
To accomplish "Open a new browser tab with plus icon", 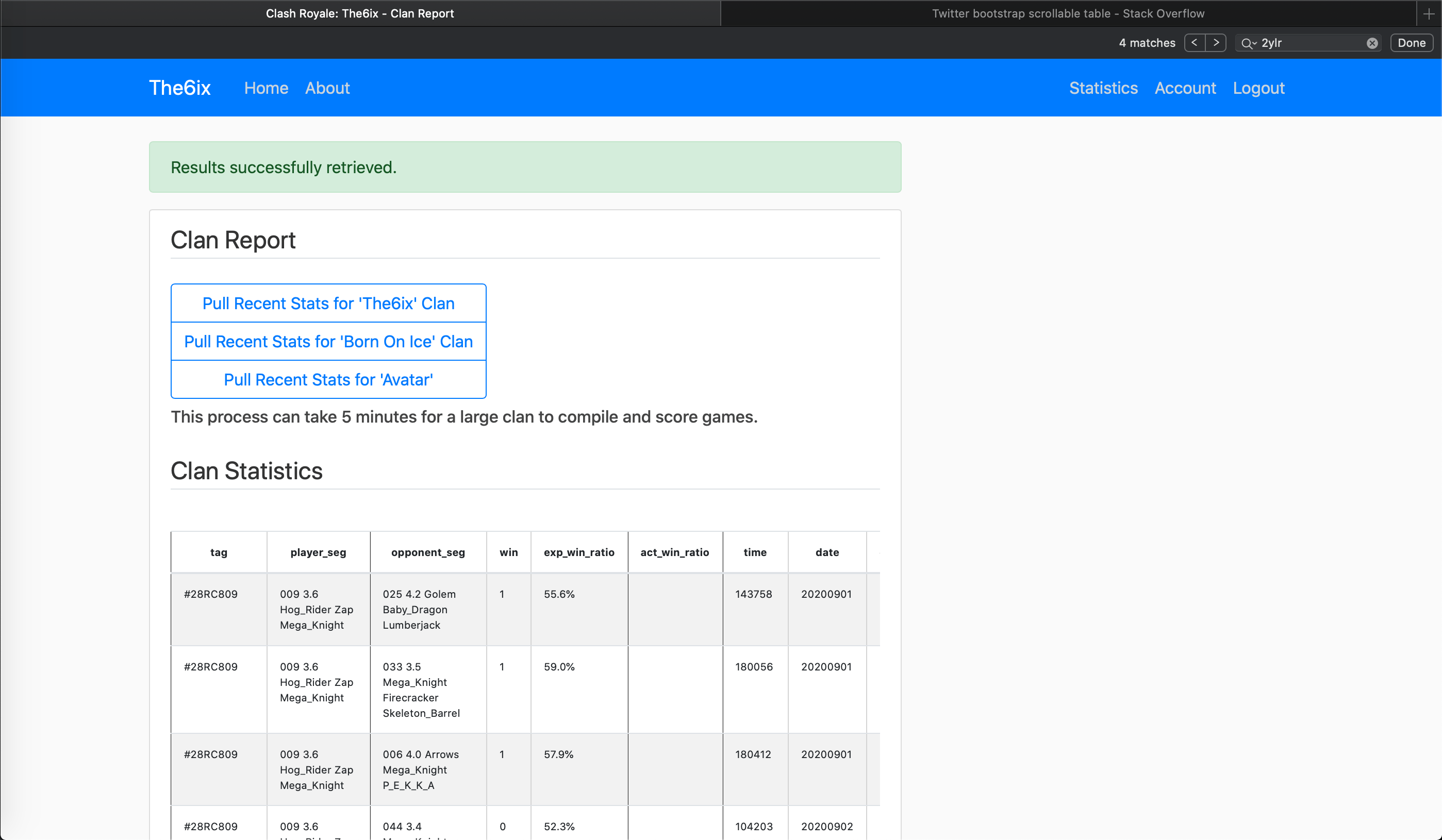I will coord(1429,13).
